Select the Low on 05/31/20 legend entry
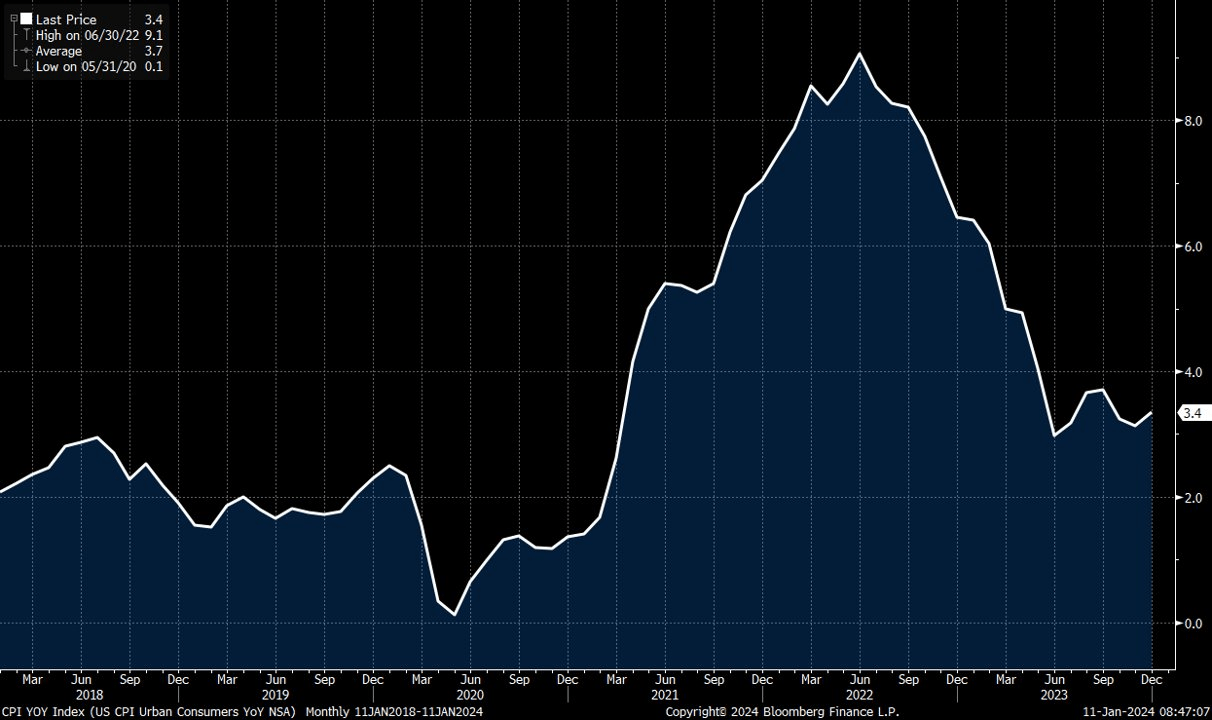 coord(86,67)
